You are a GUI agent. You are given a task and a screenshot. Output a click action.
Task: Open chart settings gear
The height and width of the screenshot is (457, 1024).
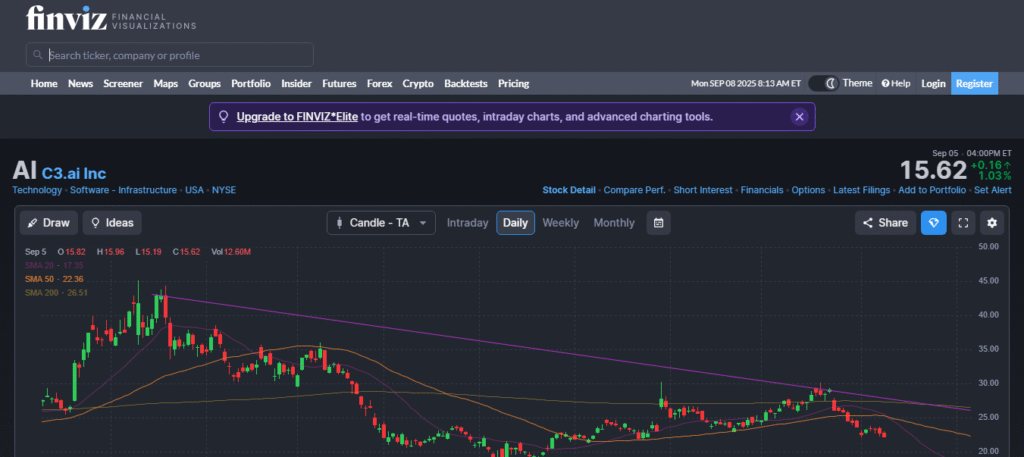tap(992, 223)
